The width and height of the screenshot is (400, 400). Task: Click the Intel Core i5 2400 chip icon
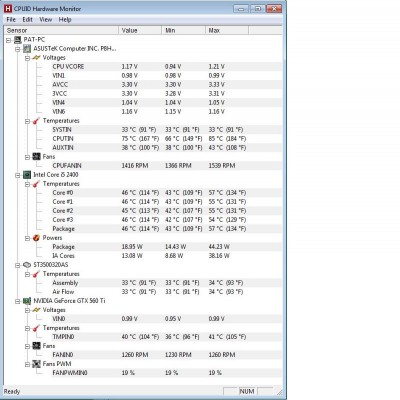pyautogui.click(x=27, y=175)
